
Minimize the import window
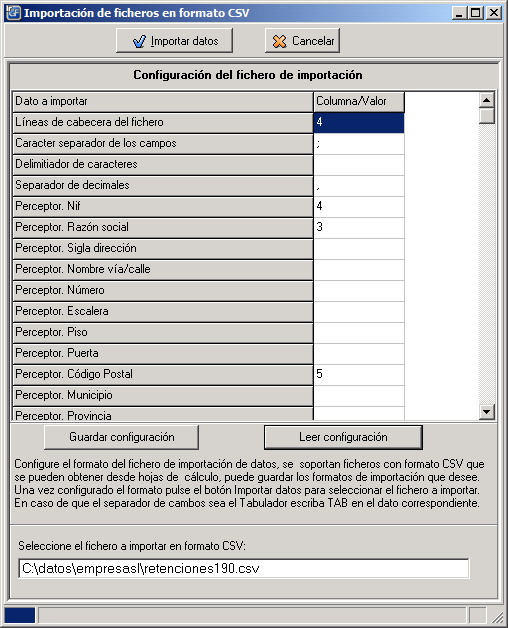(x=460, y=13)
